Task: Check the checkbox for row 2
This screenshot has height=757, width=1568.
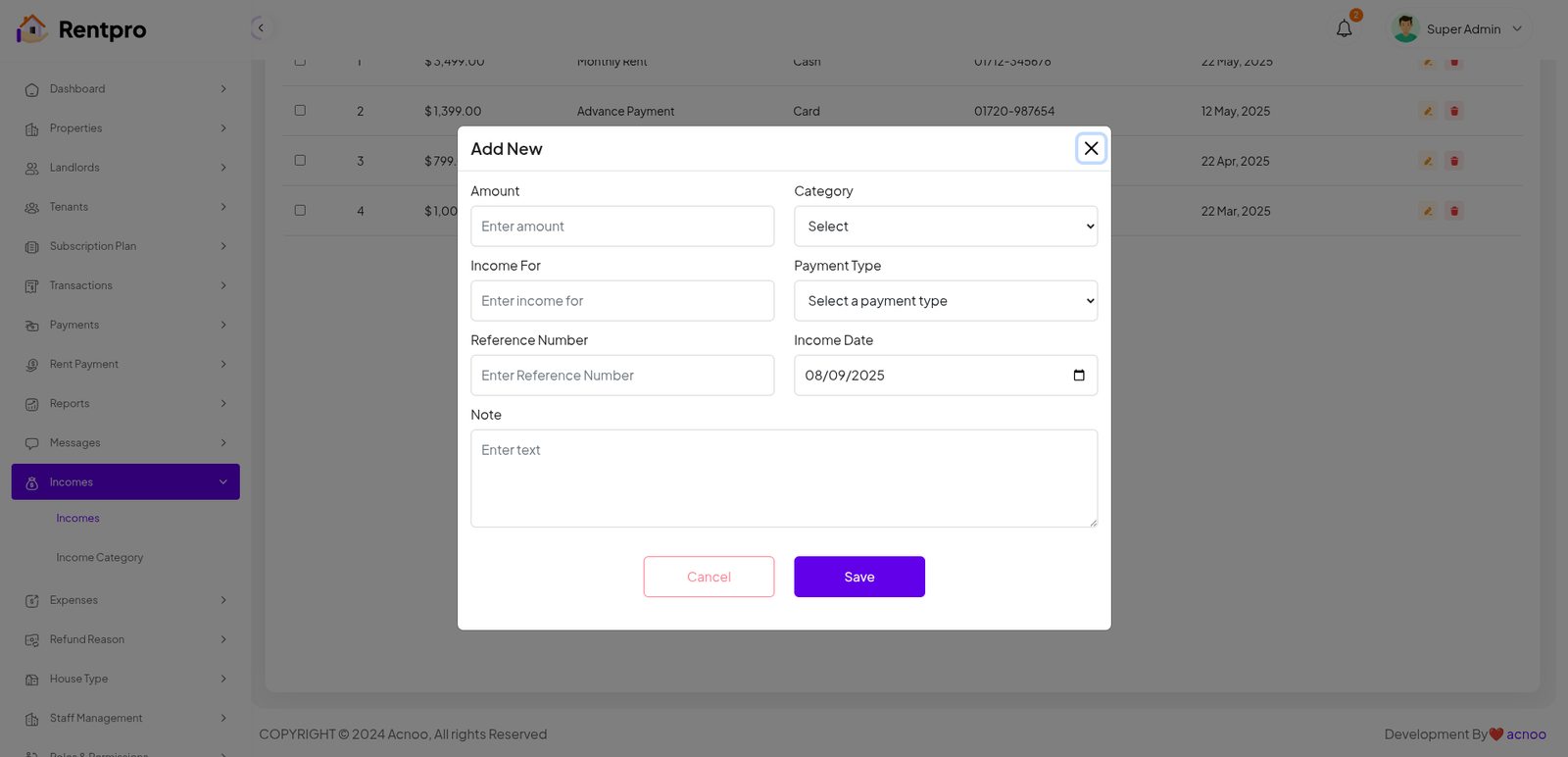Action: [300, 111]
